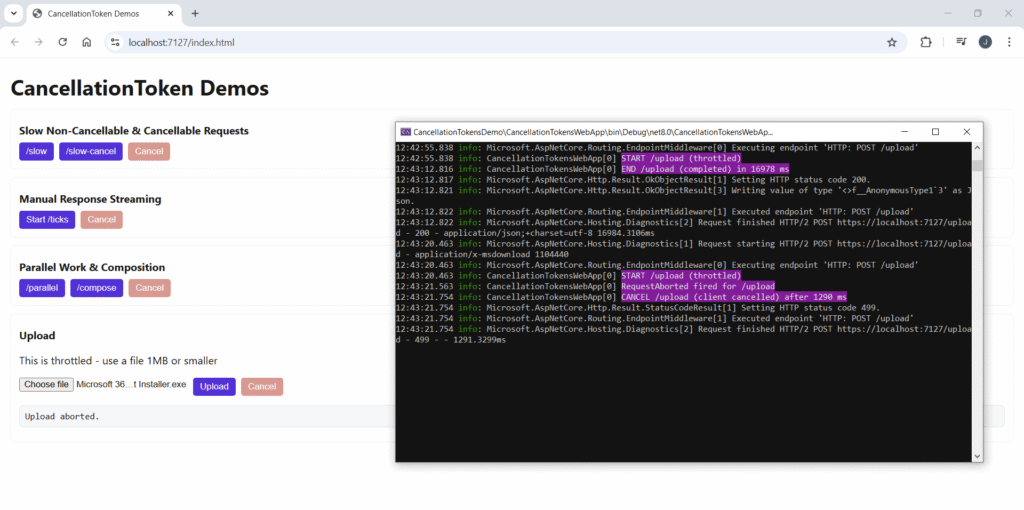Click 'CANCEL /upload (client cancelled) after 1290 ms' line
The image size is (1024, 510).
tap(733, 296)
